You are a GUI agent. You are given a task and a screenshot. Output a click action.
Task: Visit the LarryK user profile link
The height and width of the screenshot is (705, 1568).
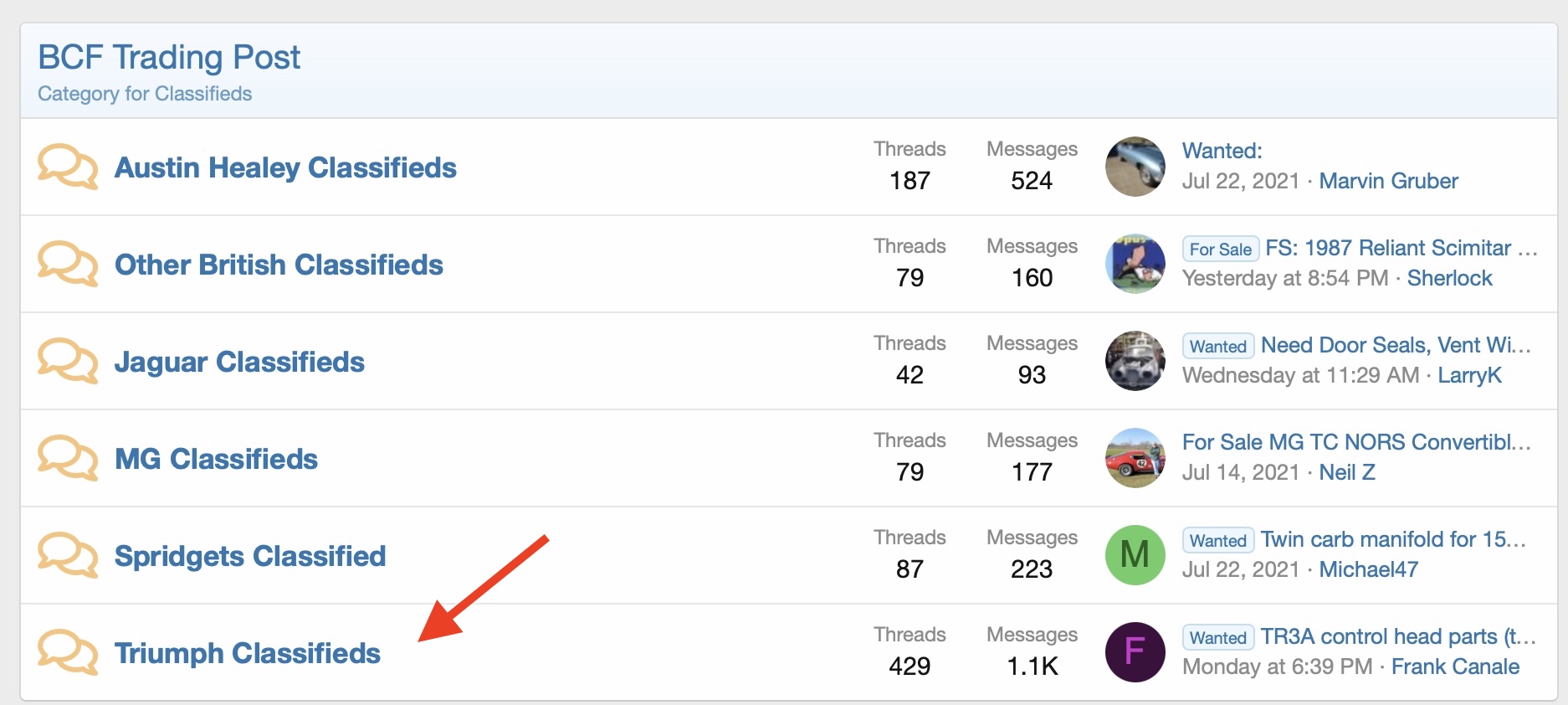pos(1469,375)
